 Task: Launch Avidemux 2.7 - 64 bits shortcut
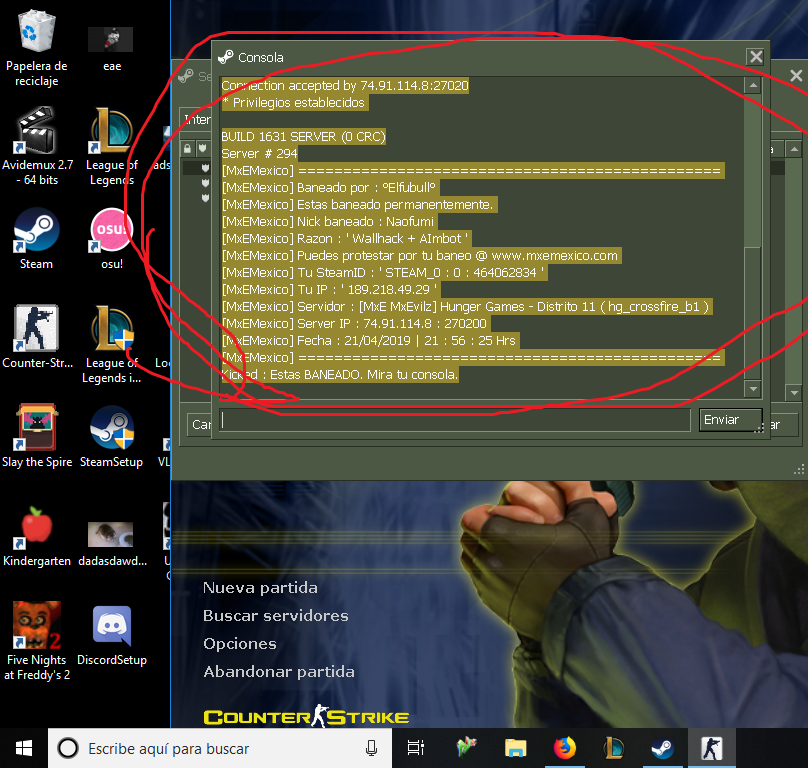coord(37,146)
